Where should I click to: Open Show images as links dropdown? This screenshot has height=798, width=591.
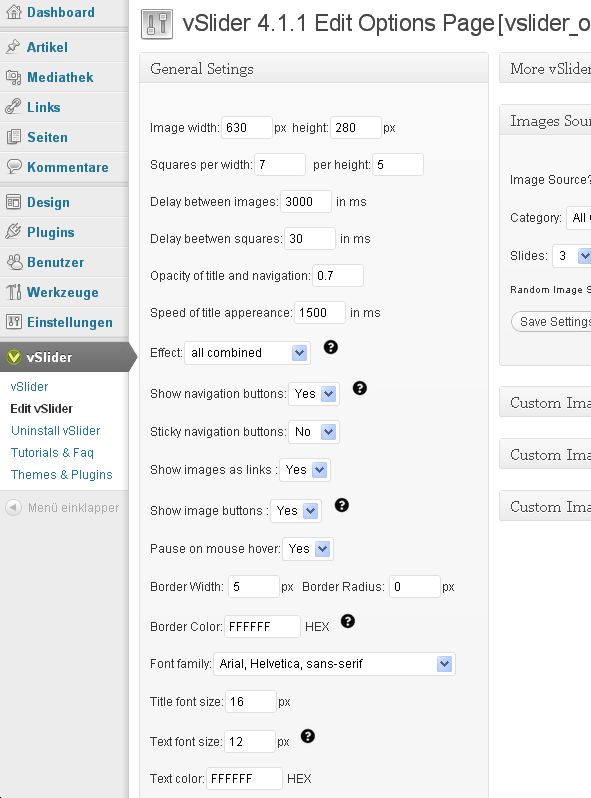coord(305,470)
